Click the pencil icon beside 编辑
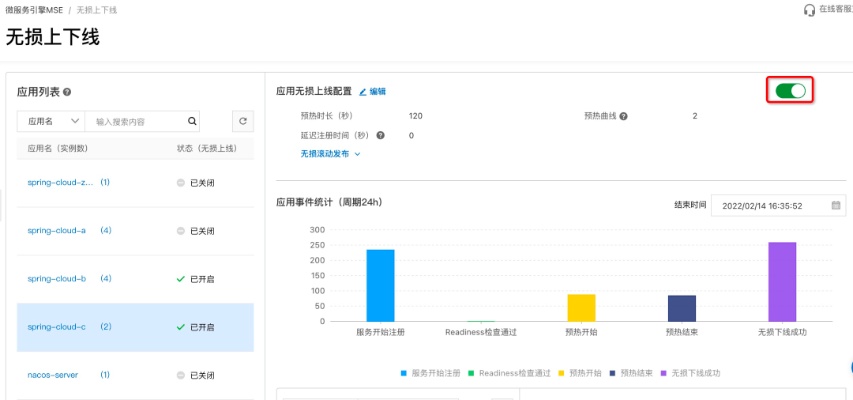Screen dimensions: 853x400 pos(363,92)
